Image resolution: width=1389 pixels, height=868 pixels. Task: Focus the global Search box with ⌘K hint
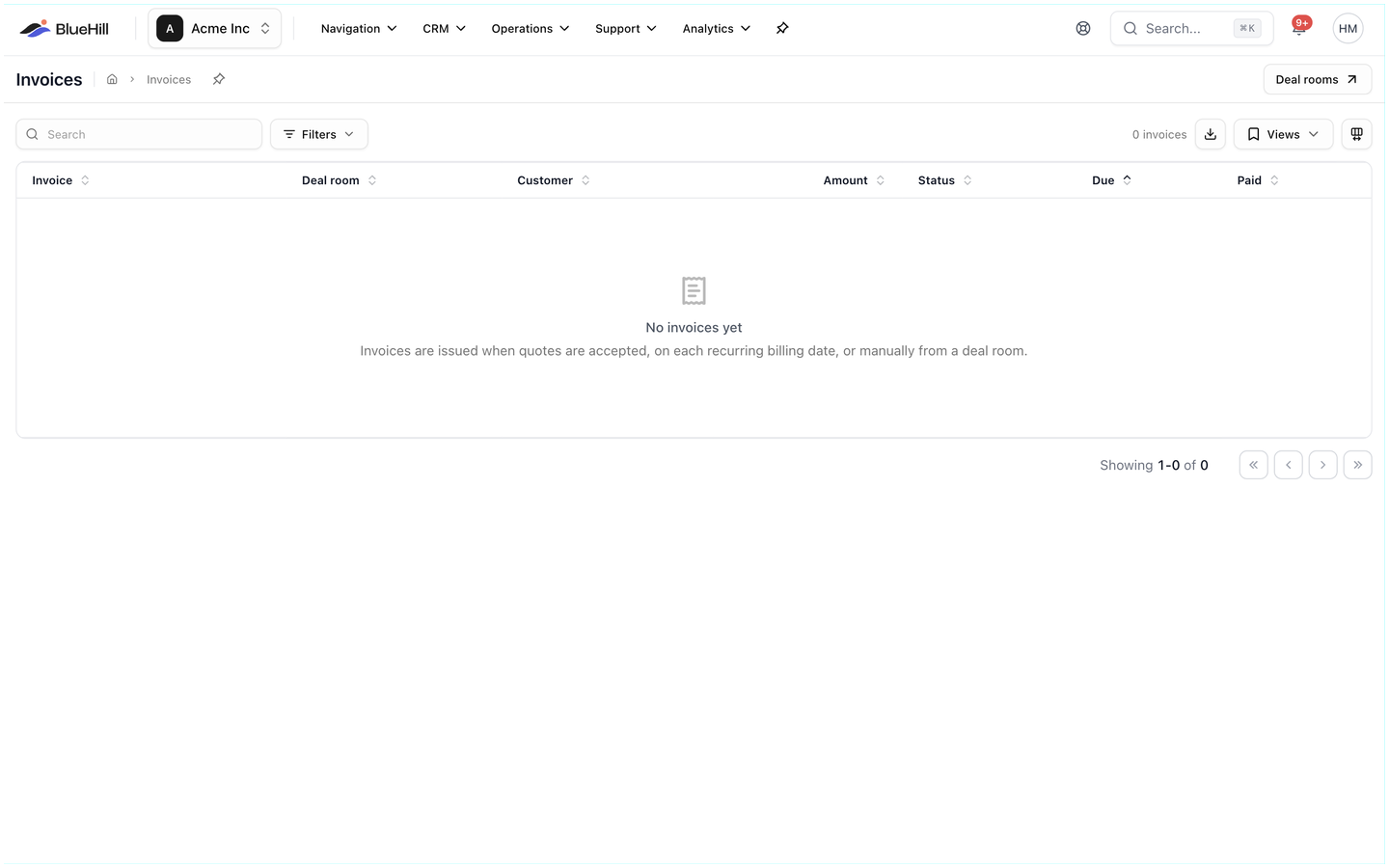point(1191,29)
